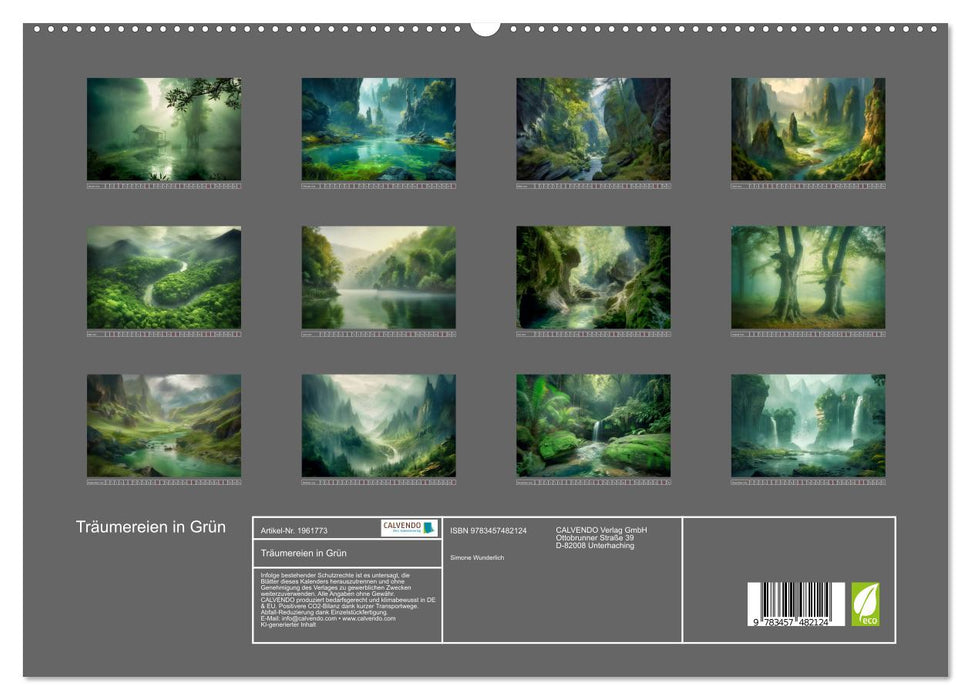The image size is (971, 700).
Task: Click the calendar hanging hole at top
Action: 485,27
